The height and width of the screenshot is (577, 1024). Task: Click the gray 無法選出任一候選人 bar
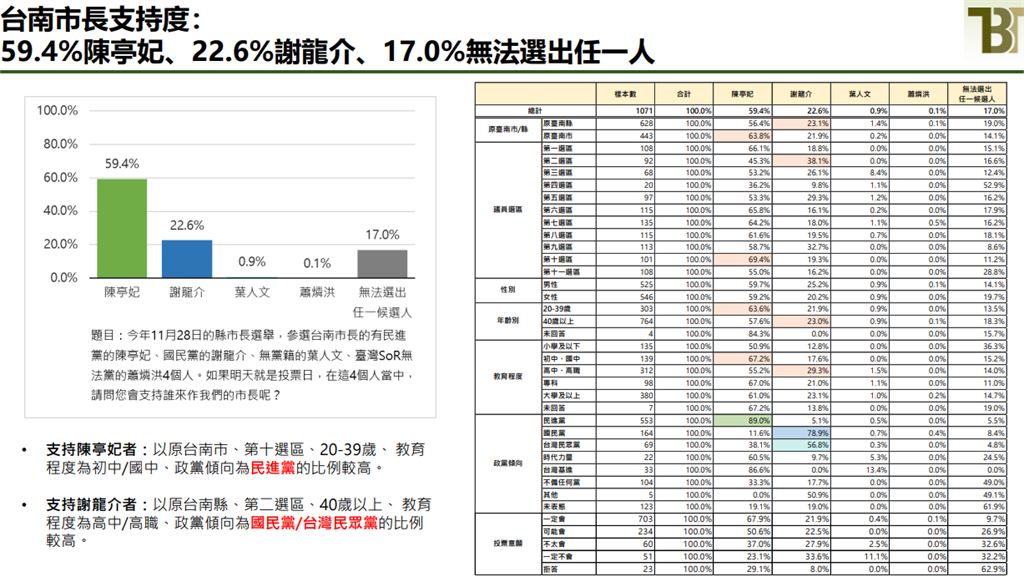(382, 264)
